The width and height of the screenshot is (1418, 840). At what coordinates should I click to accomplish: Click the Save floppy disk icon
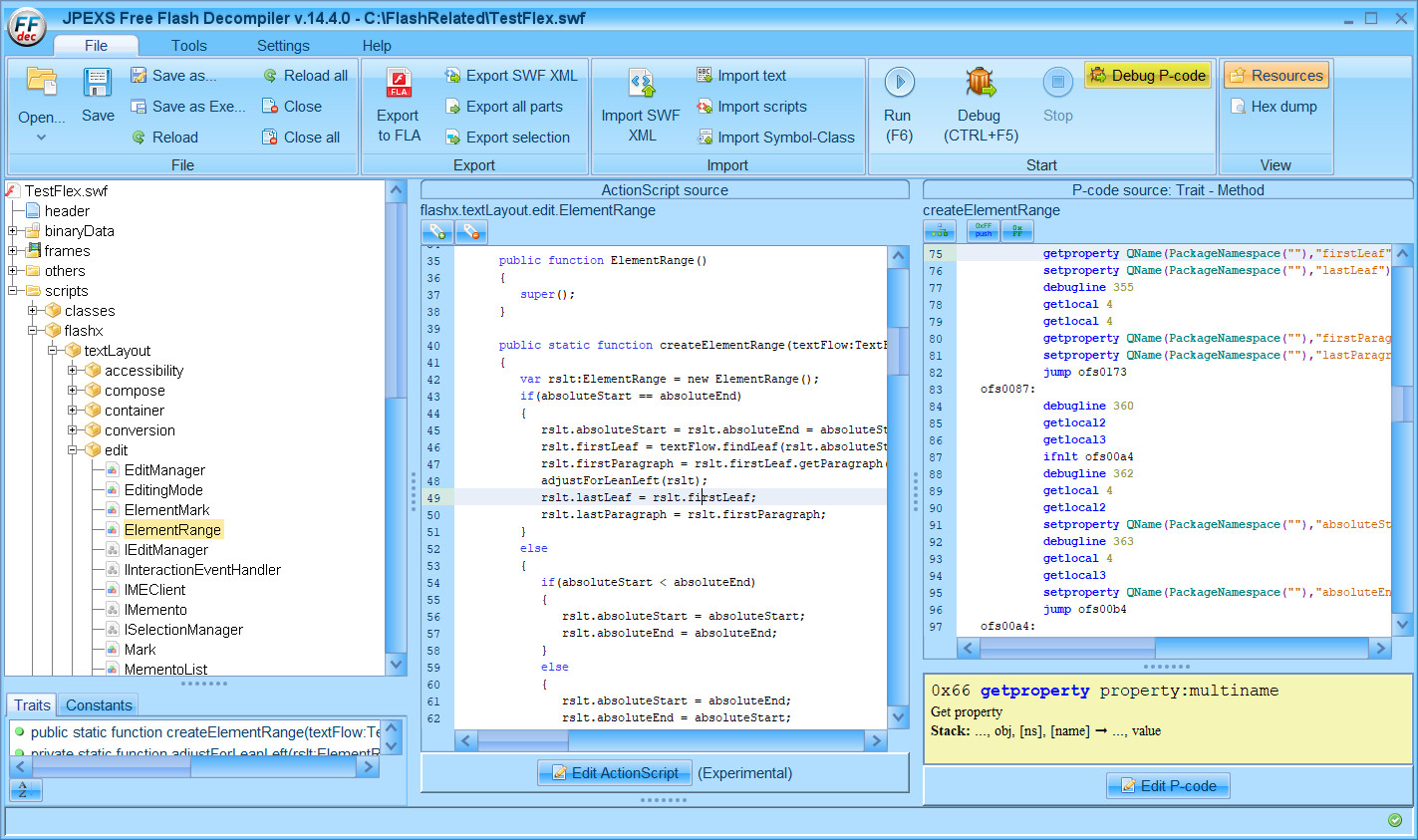(98, 82)
